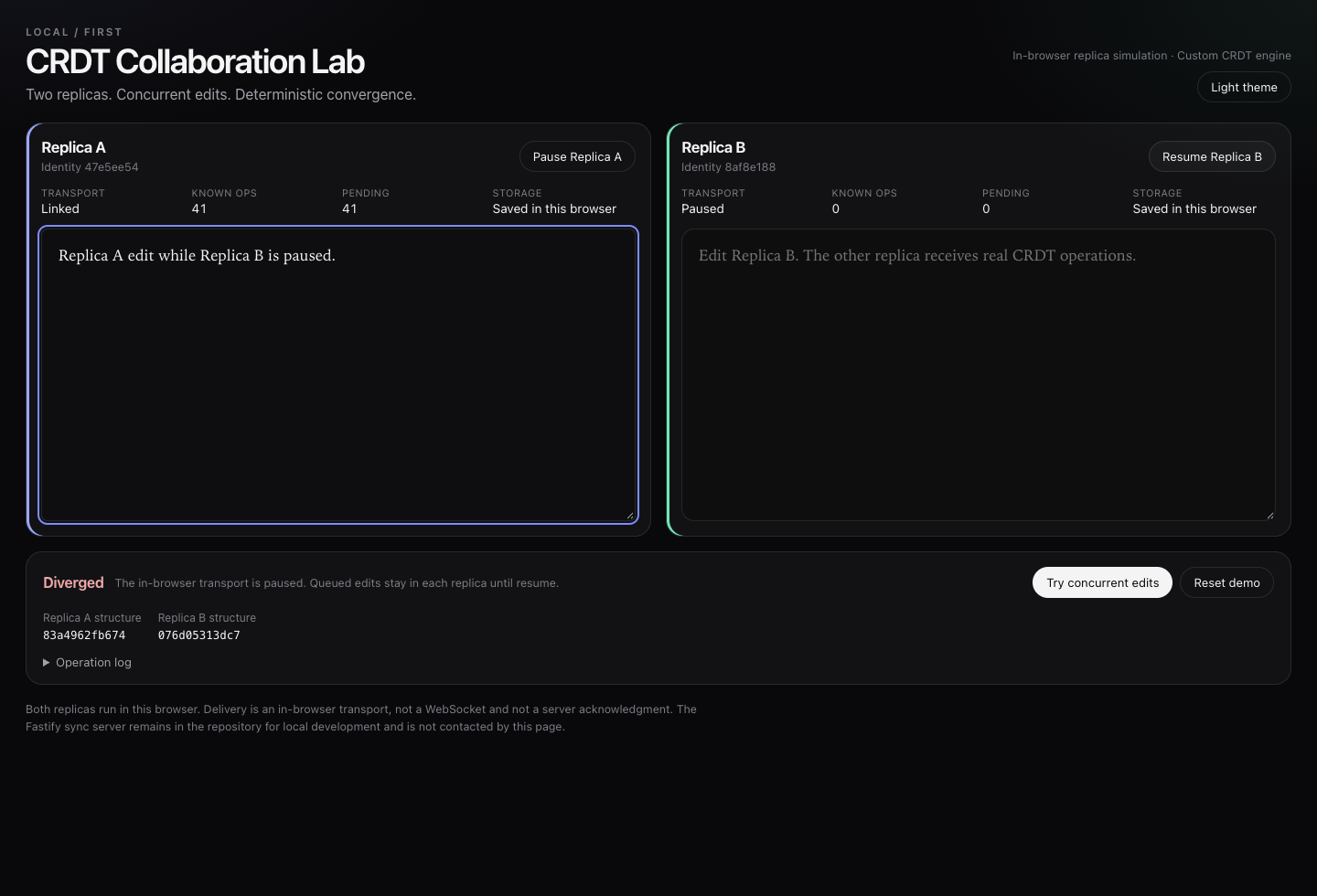
Task: Click the CRDT Collaboration Lab heading
Action: pyautogui.click(x=195, y=61)
